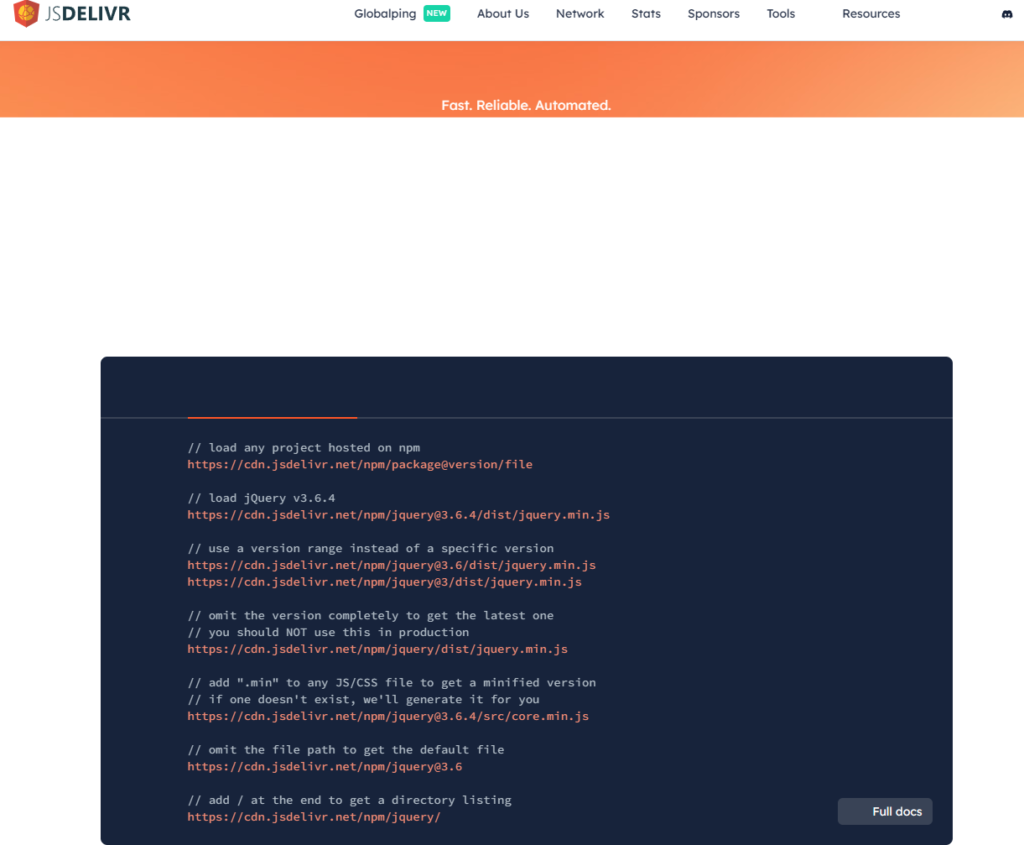Click the jquery@3.6.4/dist/jquery.min.js URL

coord(398,515)
